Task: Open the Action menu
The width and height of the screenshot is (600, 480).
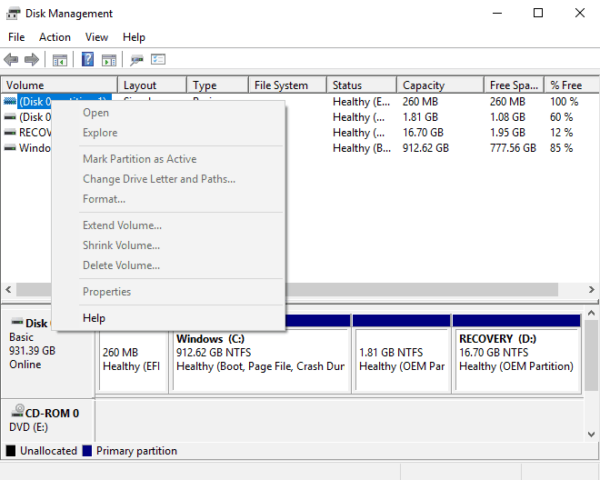Action: click(55, 37)
